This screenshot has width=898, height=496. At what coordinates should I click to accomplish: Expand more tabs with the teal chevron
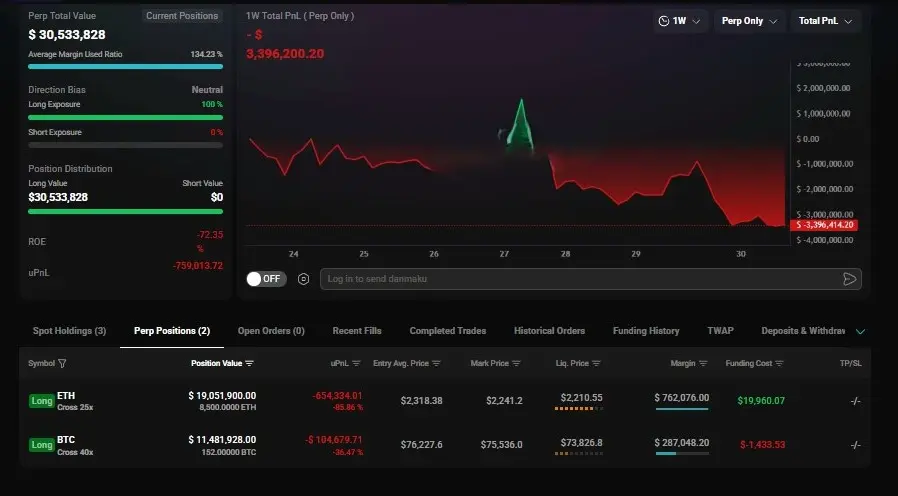tap(860, 332)
